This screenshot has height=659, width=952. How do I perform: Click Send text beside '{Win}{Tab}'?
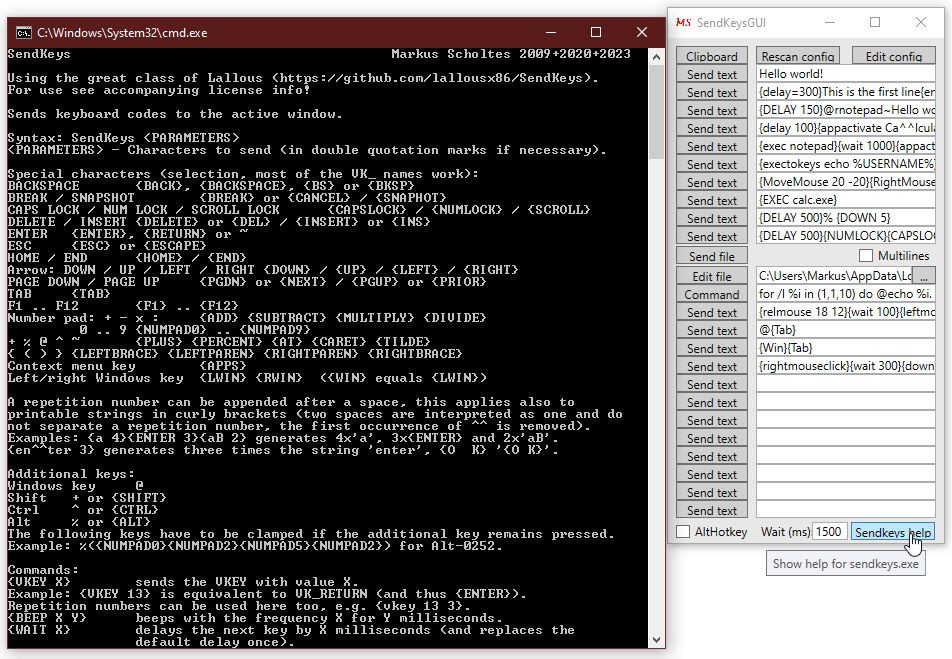coord(712,349)
